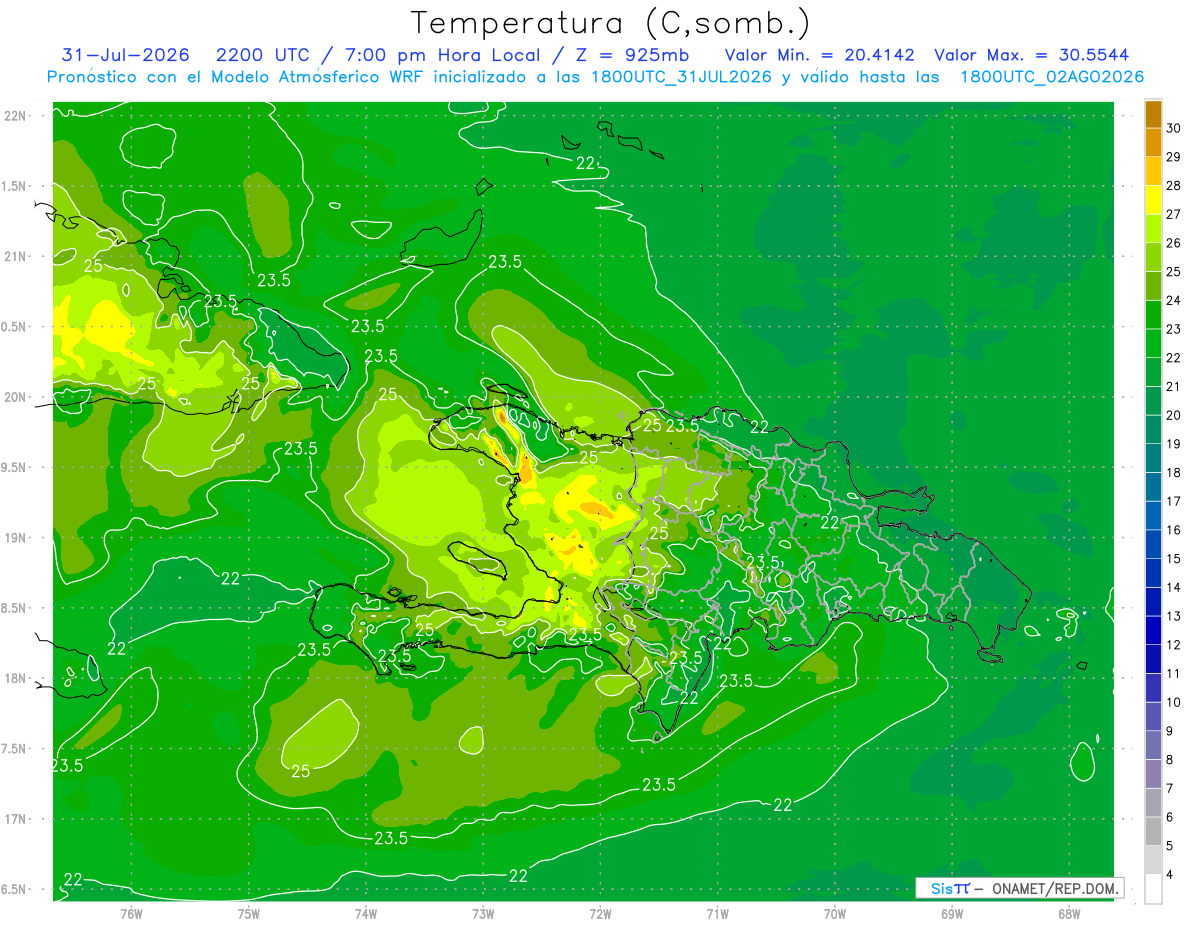This screenshot has width=1200, height=927.
Task: Click the Valor Max. = 30.5544 text
Action: click(1031, 55)
